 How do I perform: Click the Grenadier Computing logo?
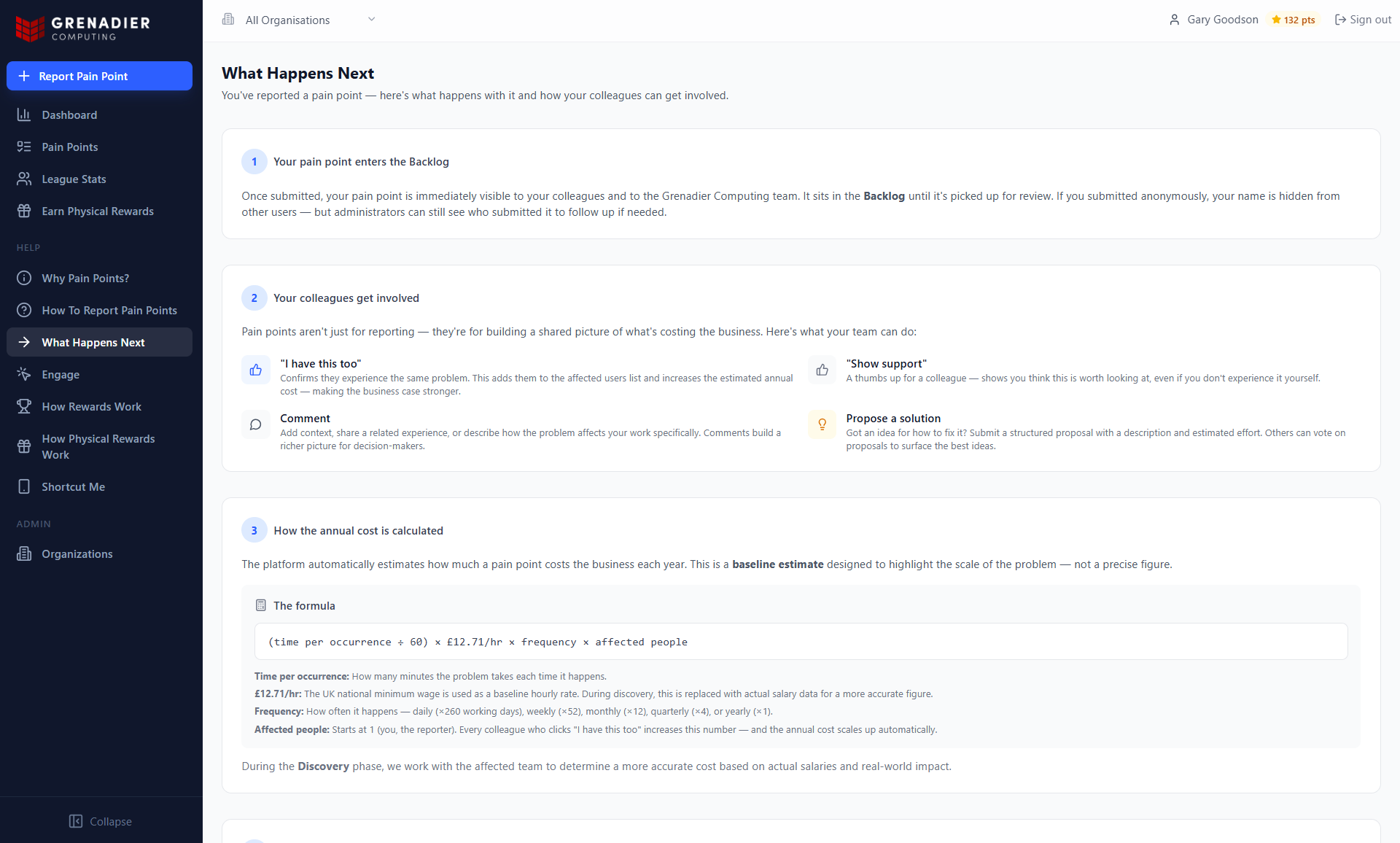tap(82, 28)
